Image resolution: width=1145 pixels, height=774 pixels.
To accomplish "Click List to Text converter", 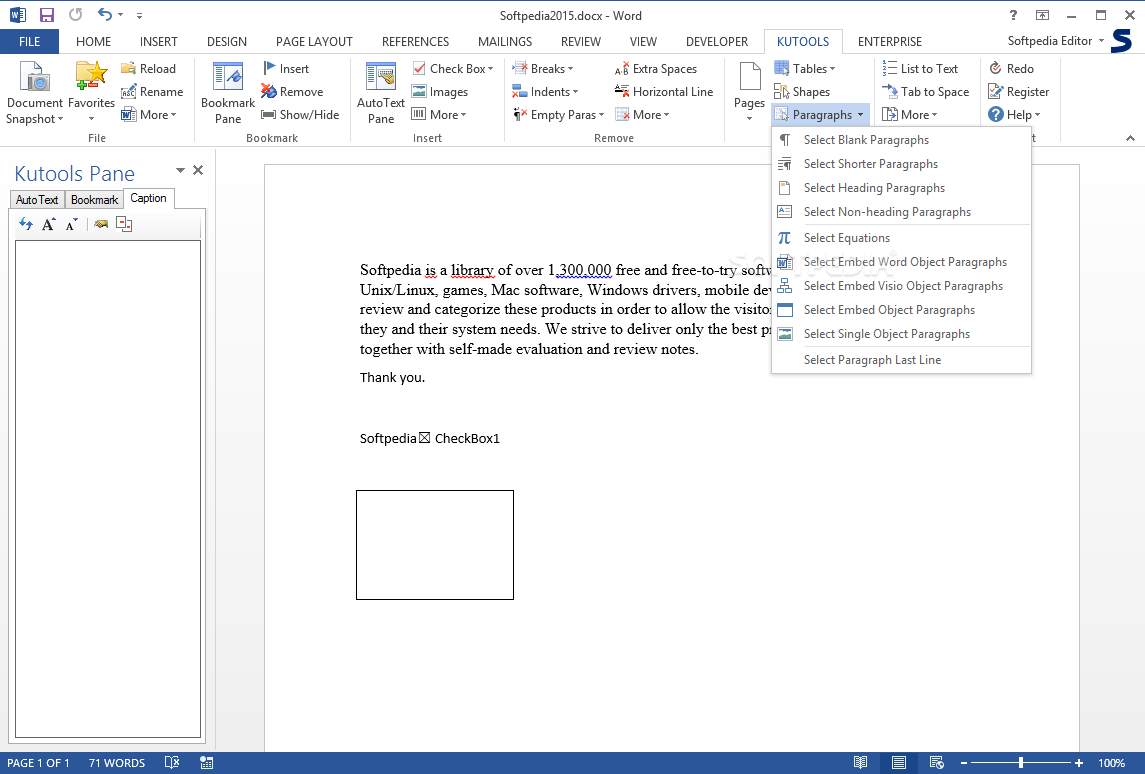I will pyautogui.click(x=920, y=69).
